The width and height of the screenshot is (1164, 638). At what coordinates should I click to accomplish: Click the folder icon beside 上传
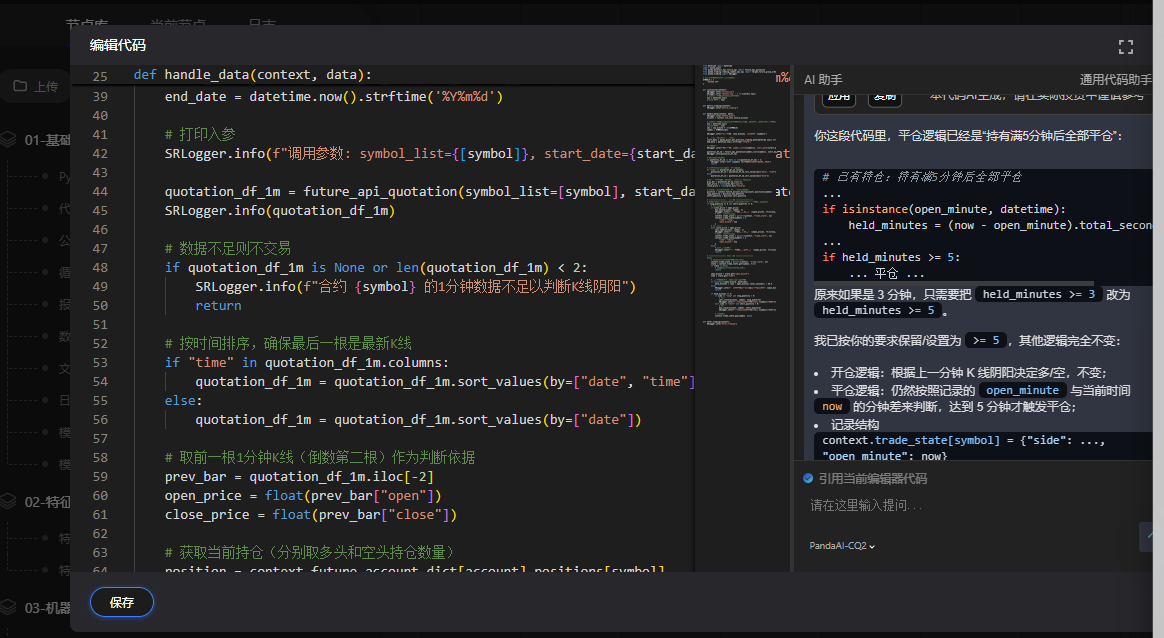(x=20, y=86)
